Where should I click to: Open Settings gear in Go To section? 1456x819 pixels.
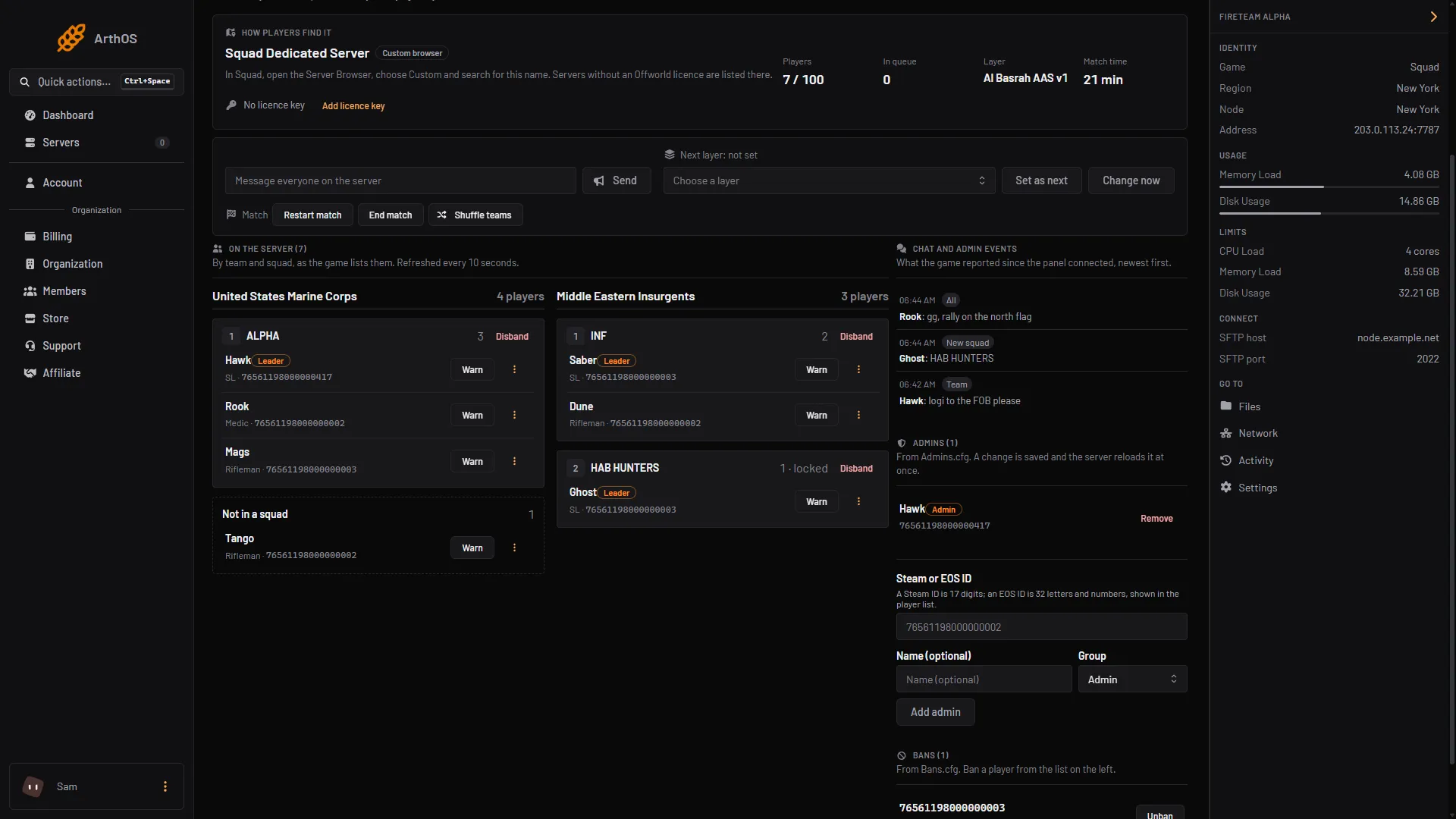click(x=1248, y=488)
